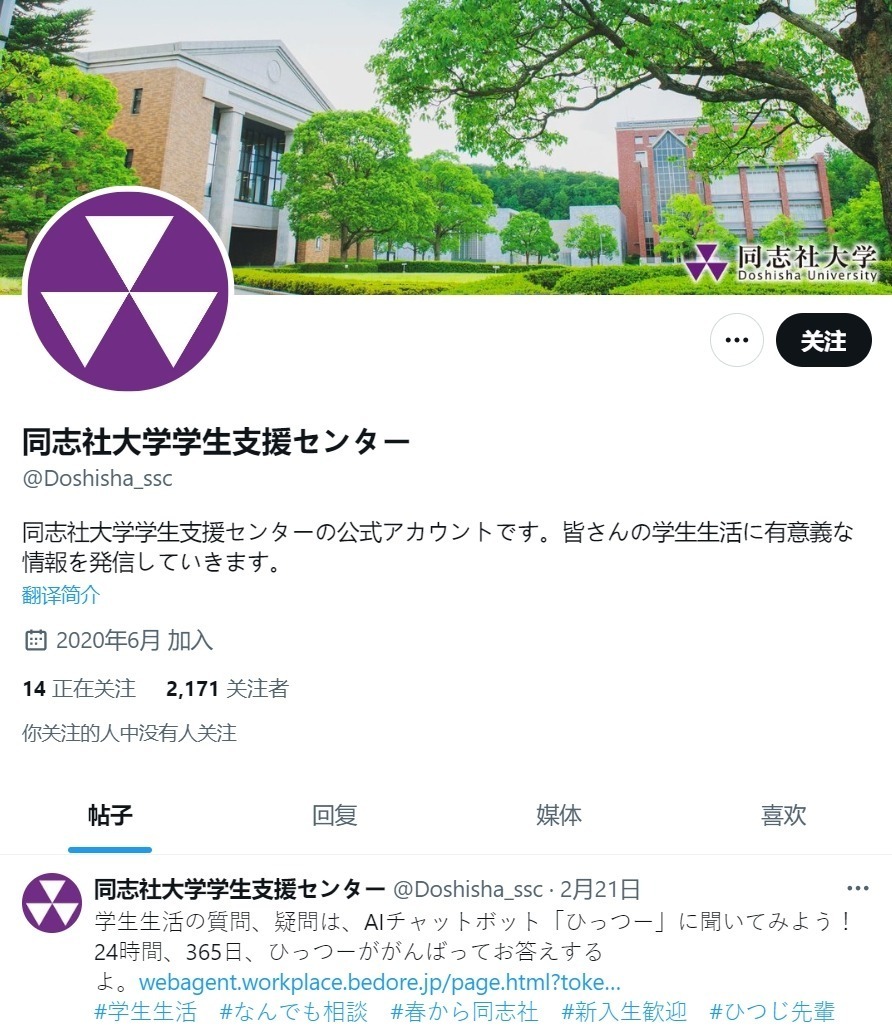
Task: Open the 喜欢 tab
Action: 783,816
